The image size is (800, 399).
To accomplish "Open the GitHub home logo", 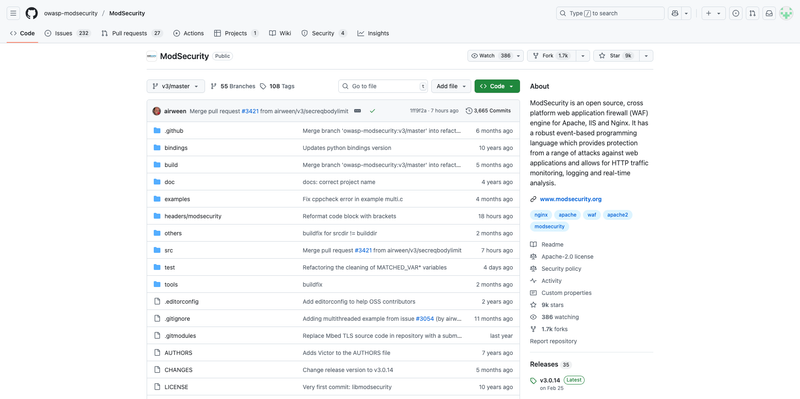I will [x=32, y=13].
